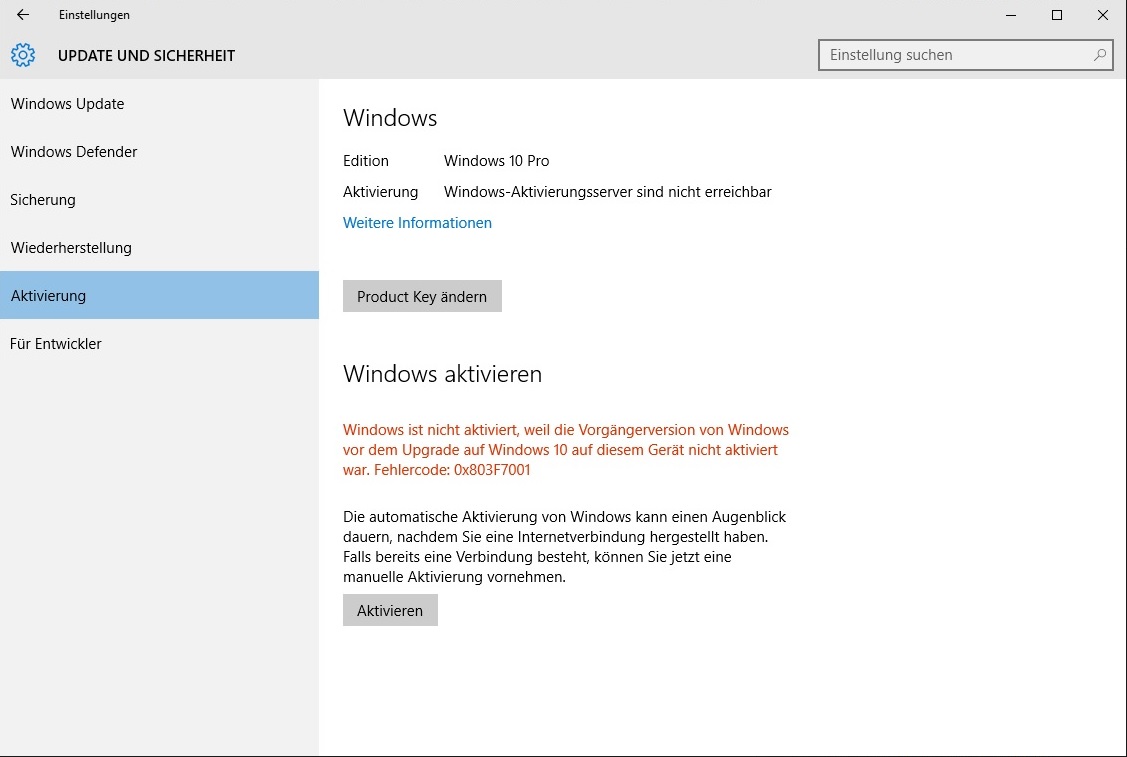Close the Einstellungen window

click(1103, 14)
